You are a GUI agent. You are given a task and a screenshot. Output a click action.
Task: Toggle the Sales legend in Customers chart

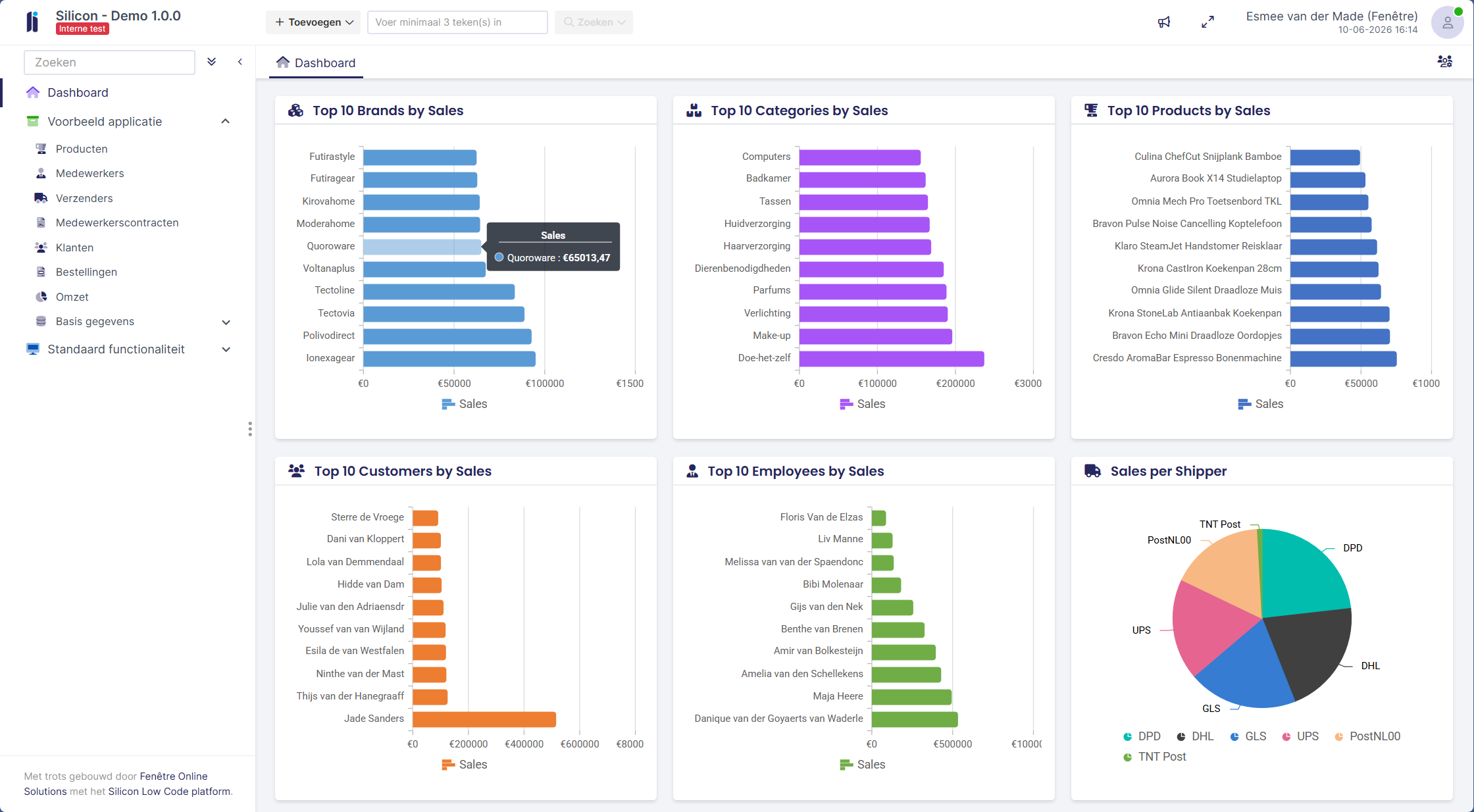pos(465,765)
